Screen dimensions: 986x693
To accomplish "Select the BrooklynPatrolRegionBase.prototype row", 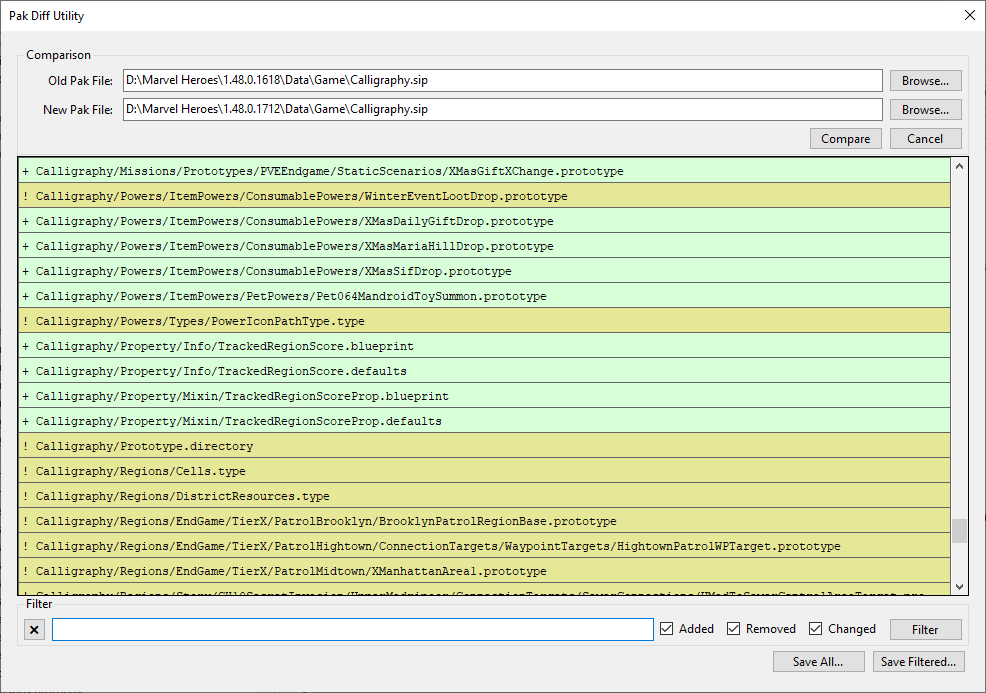I will click(x=484, y=521).
